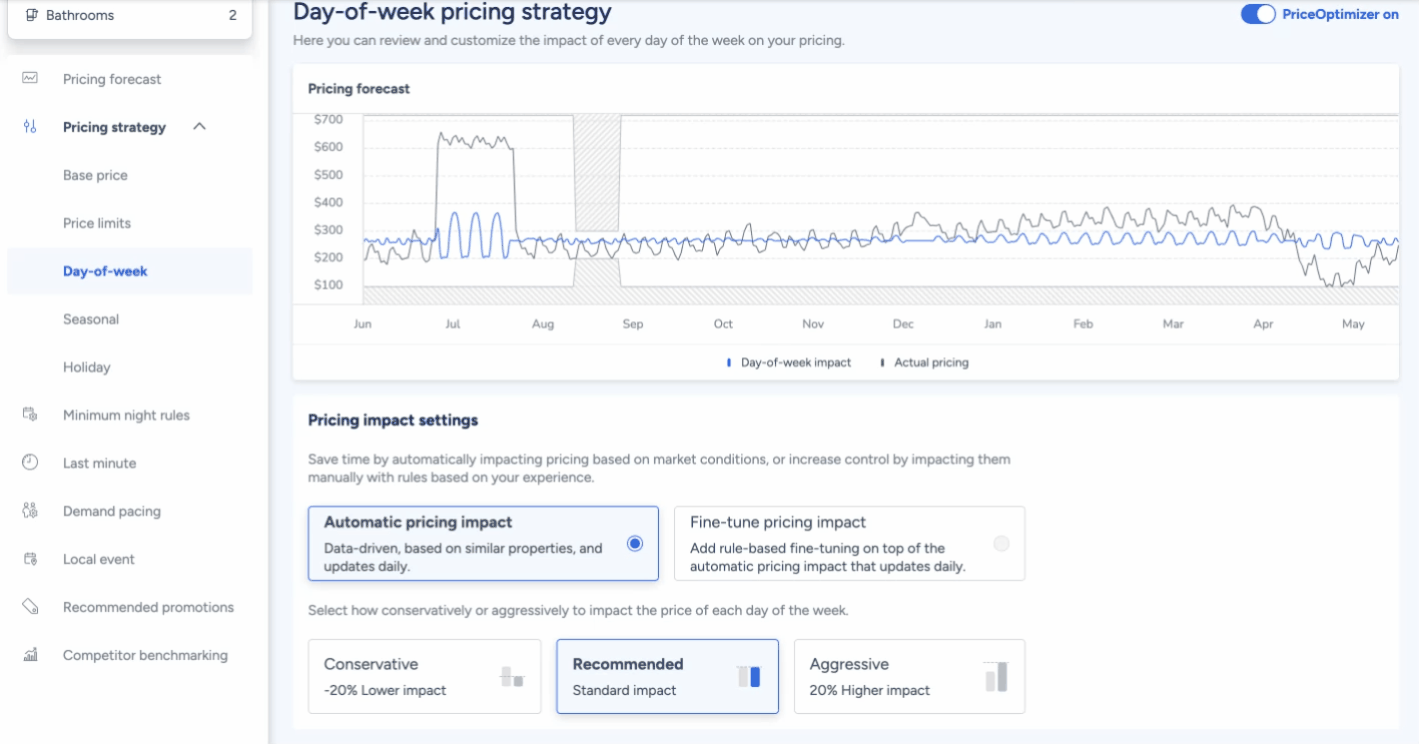Select the Fine-tune pricing impact radio option
1419x744 pixels.
pos(1001,544)
